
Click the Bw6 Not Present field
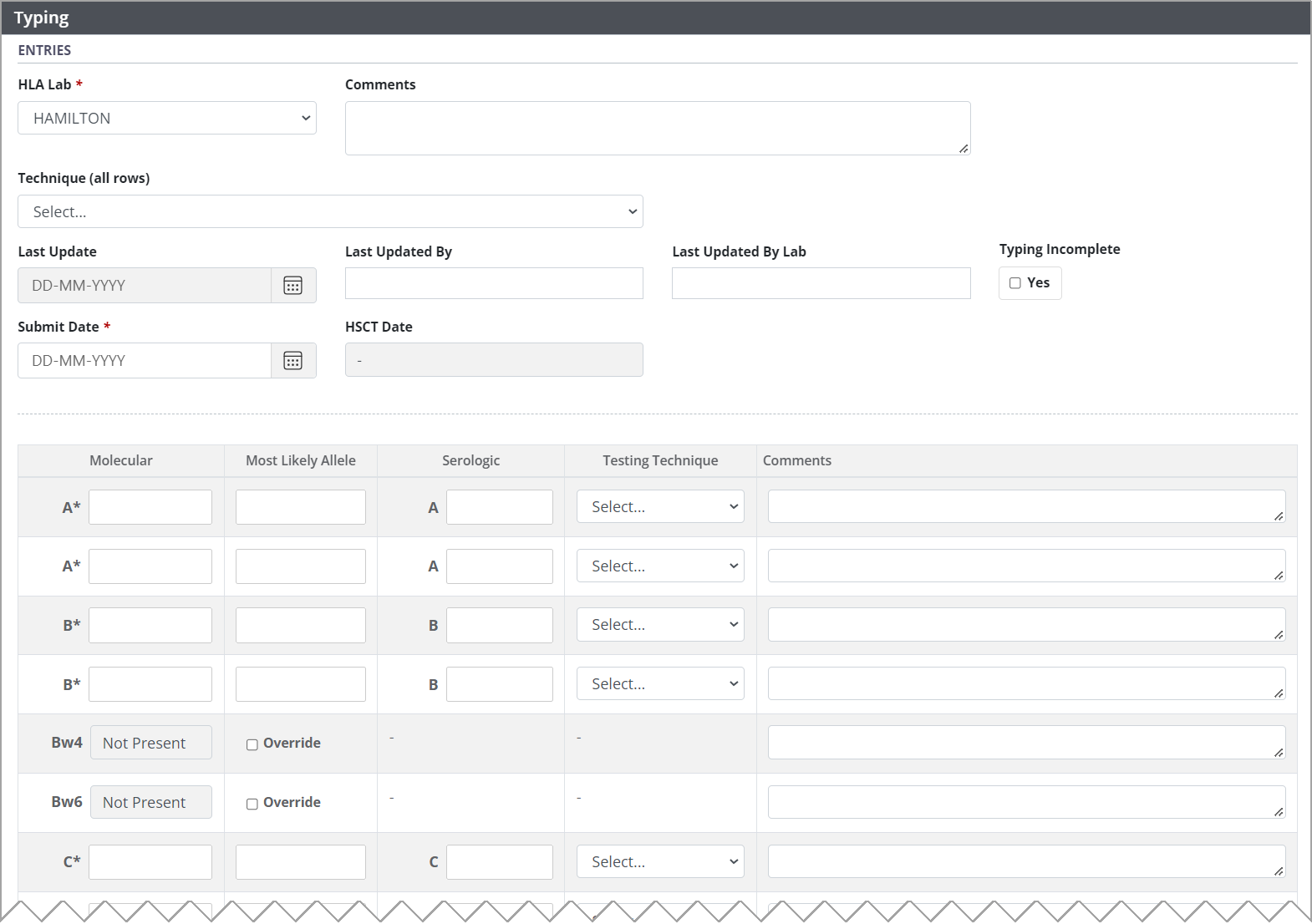[x=151, y=802]
